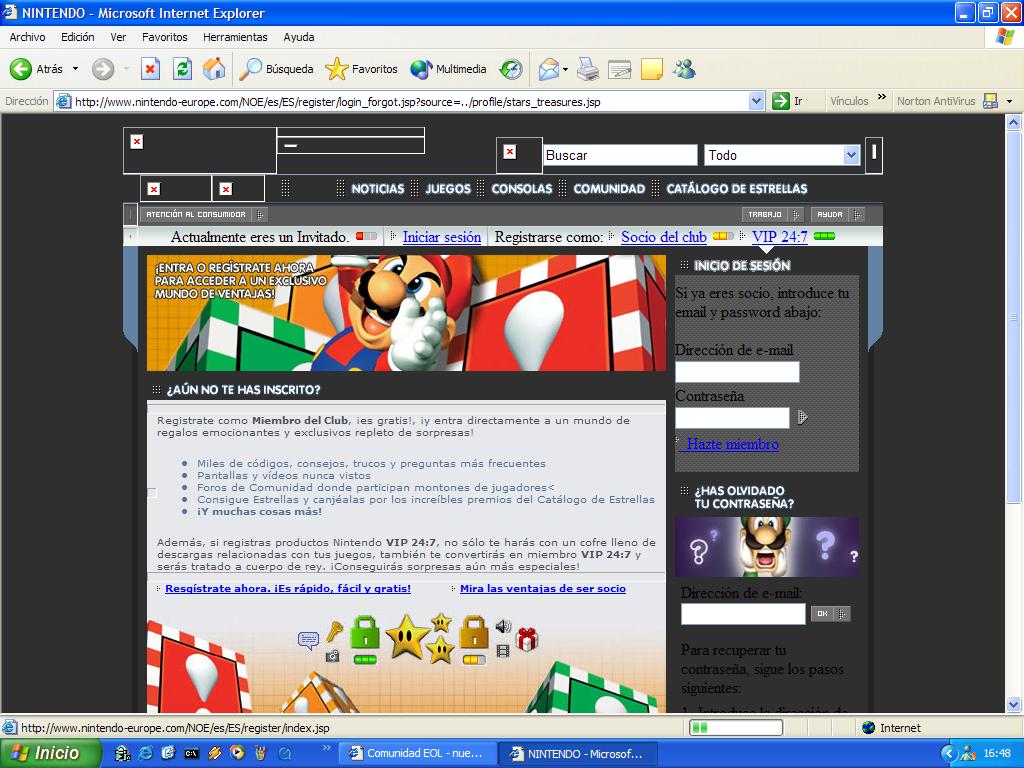The height and width of the screenshot is (768, 1024).
Task: Launch Windows Media Player quick launch icon
Action: [x=237, y=753]
